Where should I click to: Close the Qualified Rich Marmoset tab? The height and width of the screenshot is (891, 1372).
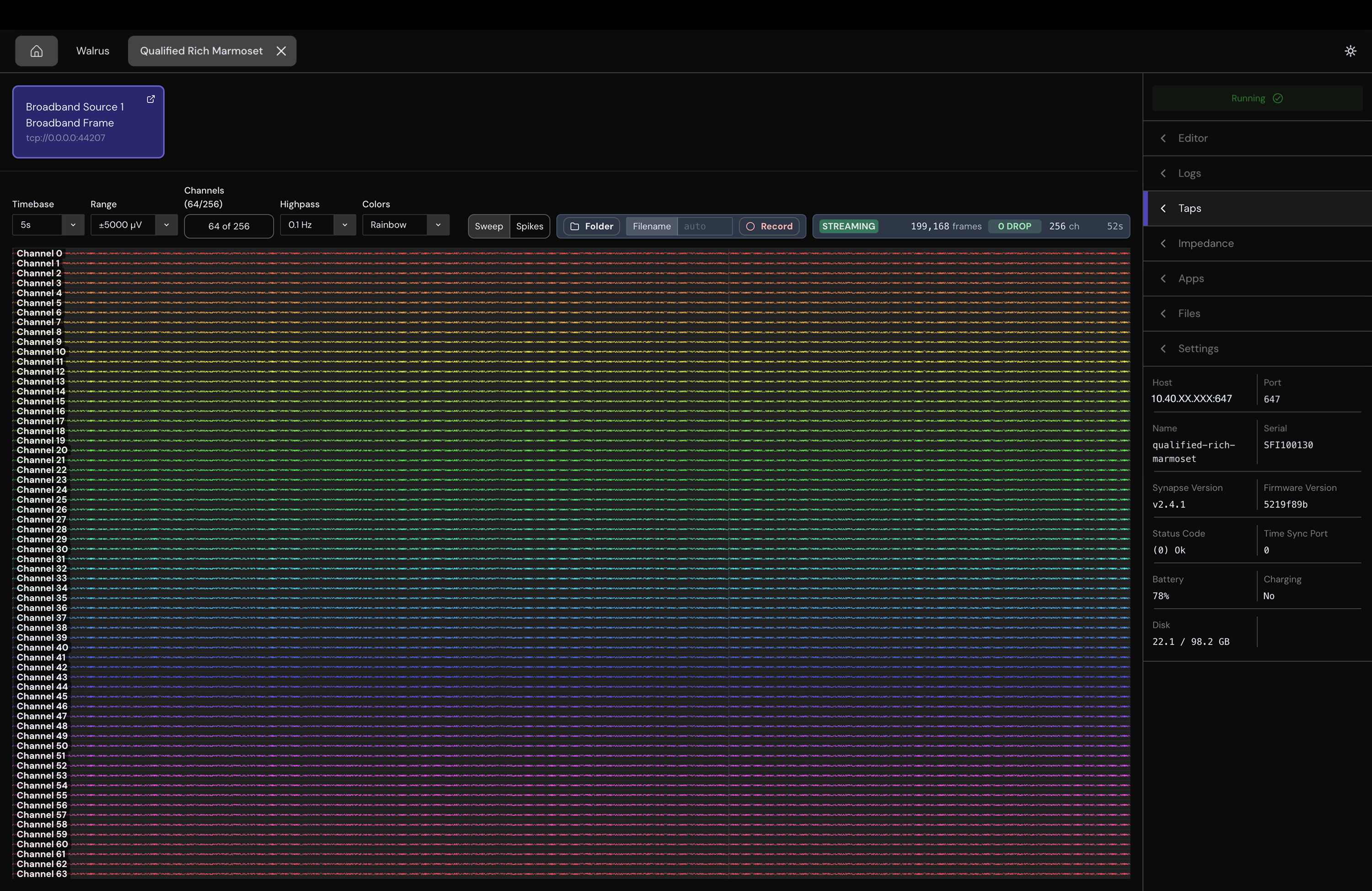[281, 51]
